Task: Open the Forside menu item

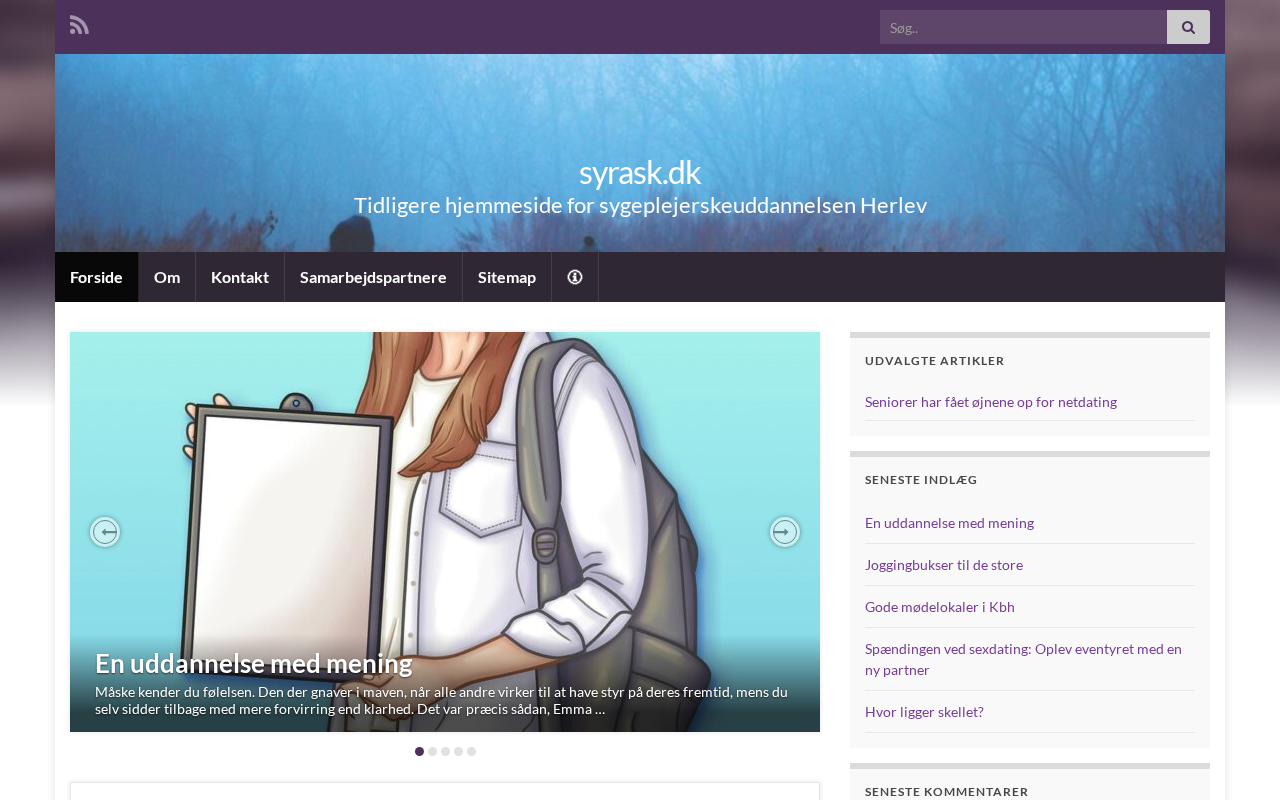Action: pos(96,277)
